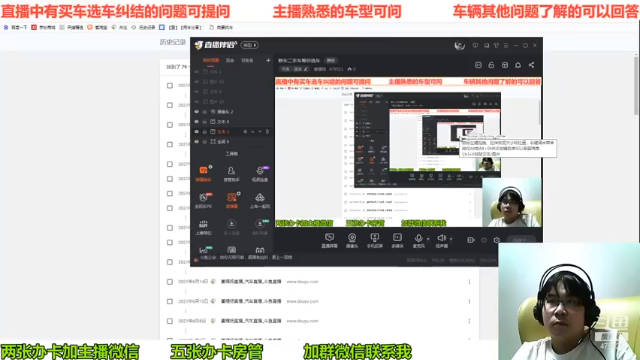640x360 pixels.
Task: Toggle the lock on the 全屏 9 source
Action: 205,142
